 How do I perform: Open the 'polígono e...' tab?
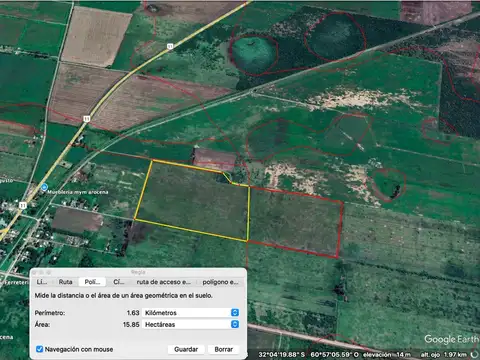click(220, 282)
